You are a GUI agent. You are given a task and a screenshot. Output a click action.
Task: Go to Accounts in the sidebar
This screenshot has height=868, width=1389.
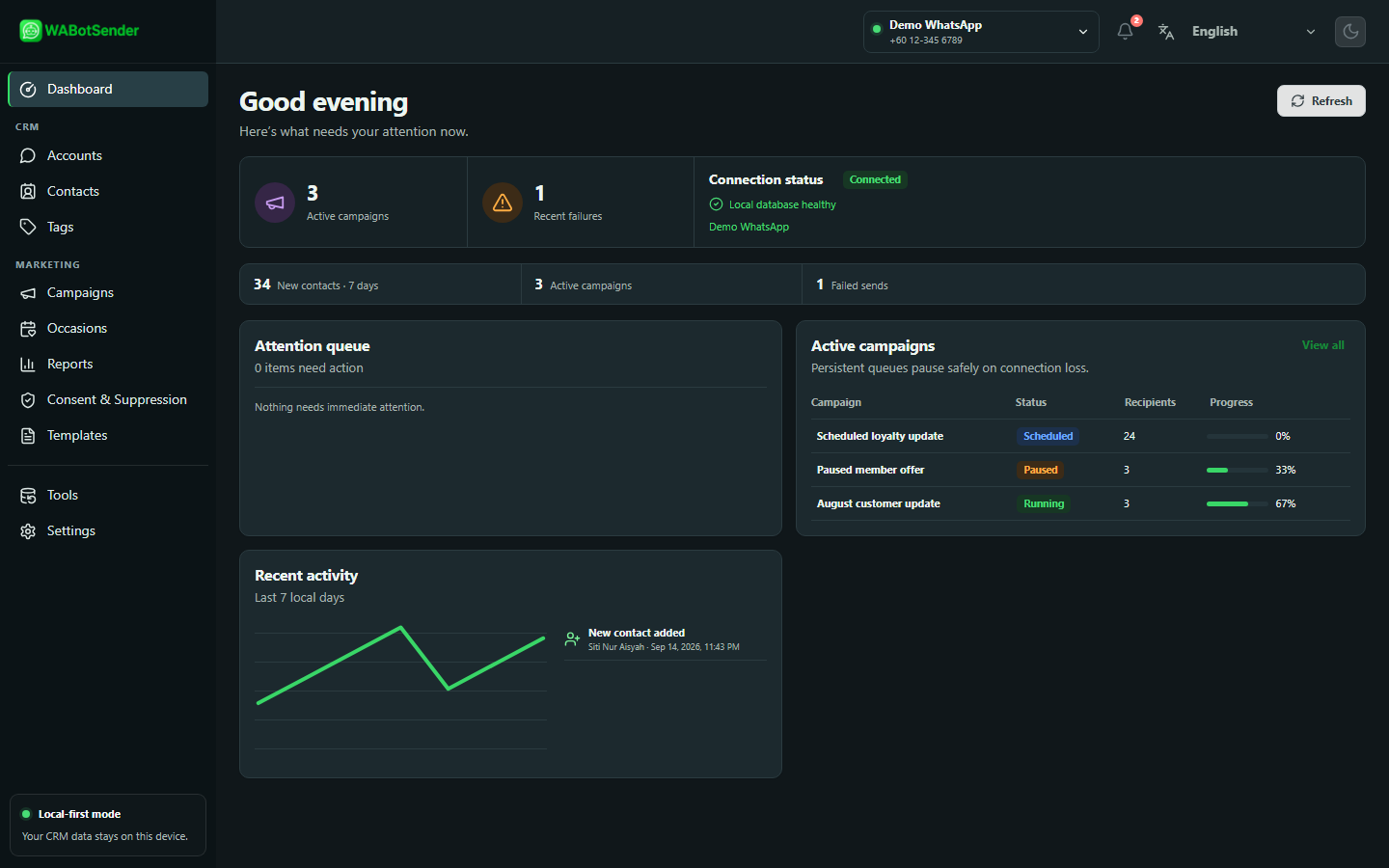point(108,155)
